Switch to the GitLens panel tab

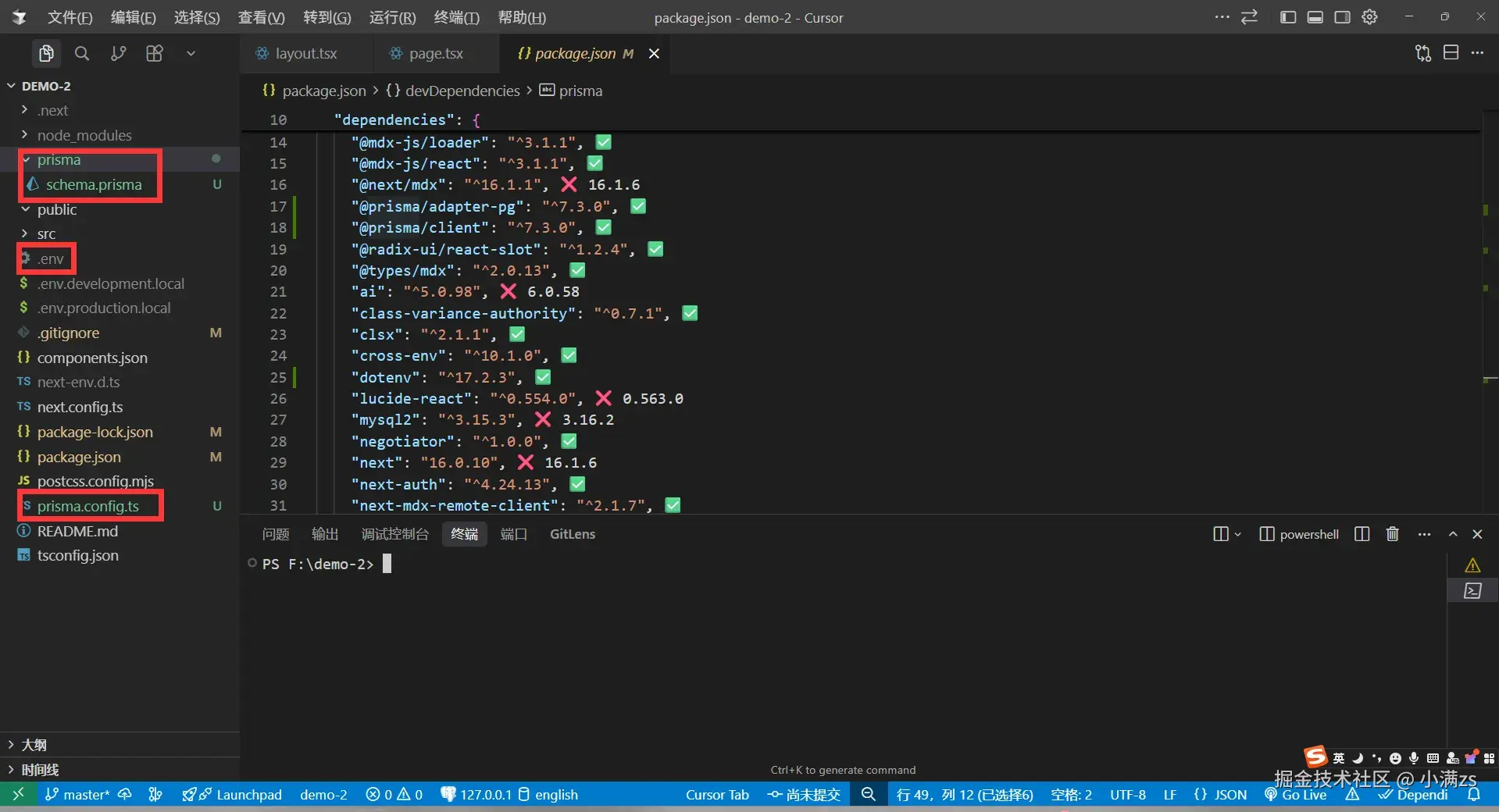click(x=573, y=534)
